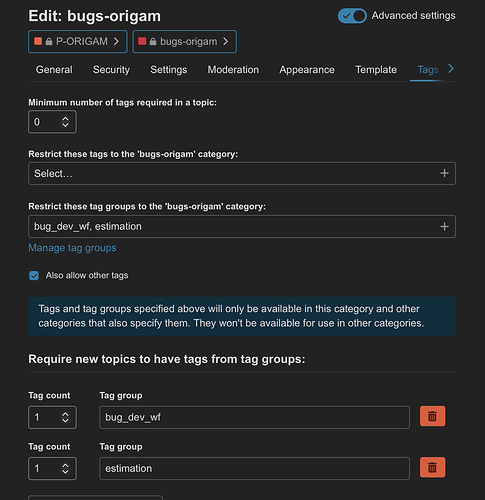
Task: Click the red color square on the bugs-origam badge
Action: point(142,41)
